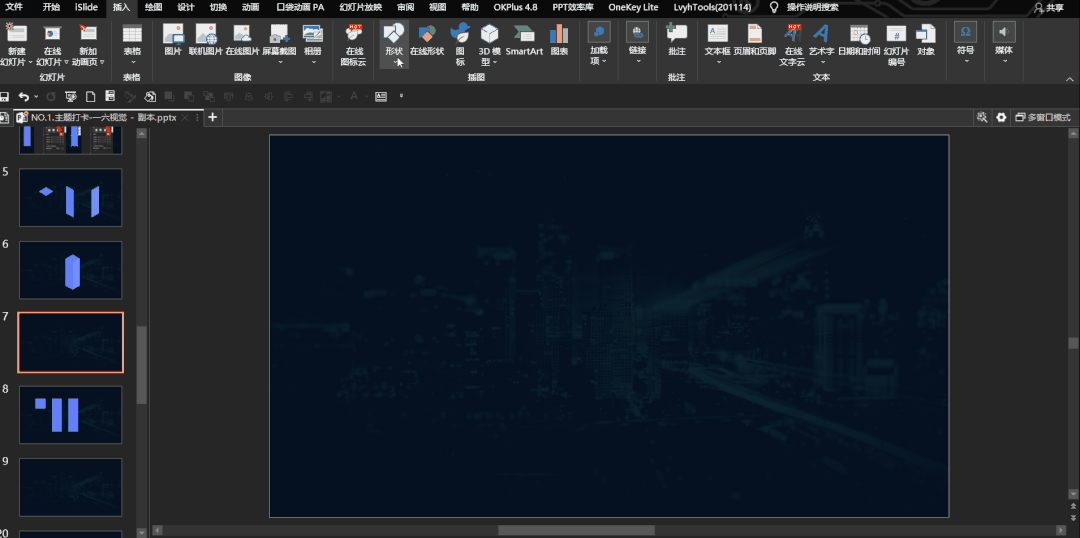Open the Table (表格) insert icon
1080x538 pixels.
[x=132, y=33]
